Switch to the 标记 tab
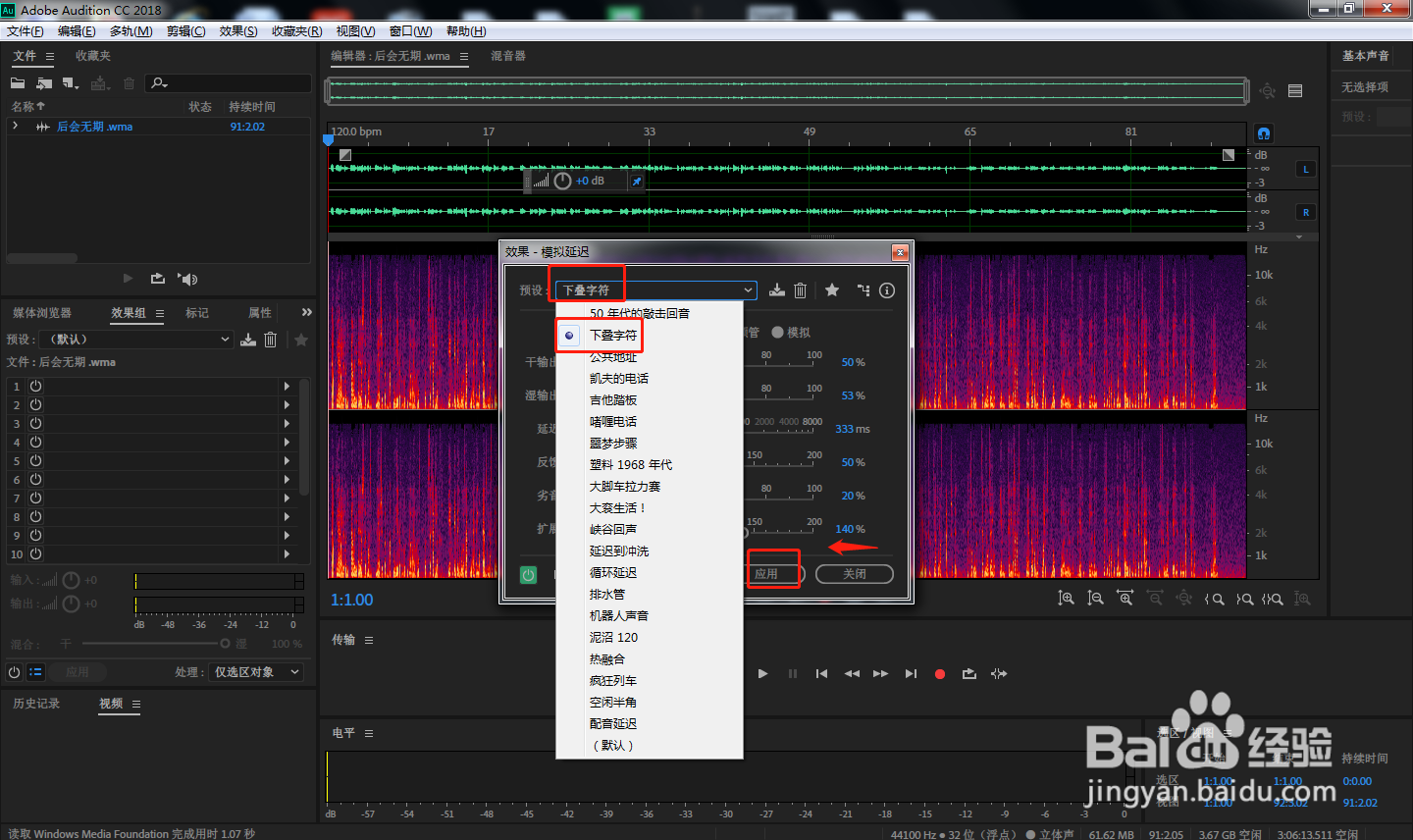Image resolution: width=1413 pixels, height=840 pixels. tap(197, 313)
